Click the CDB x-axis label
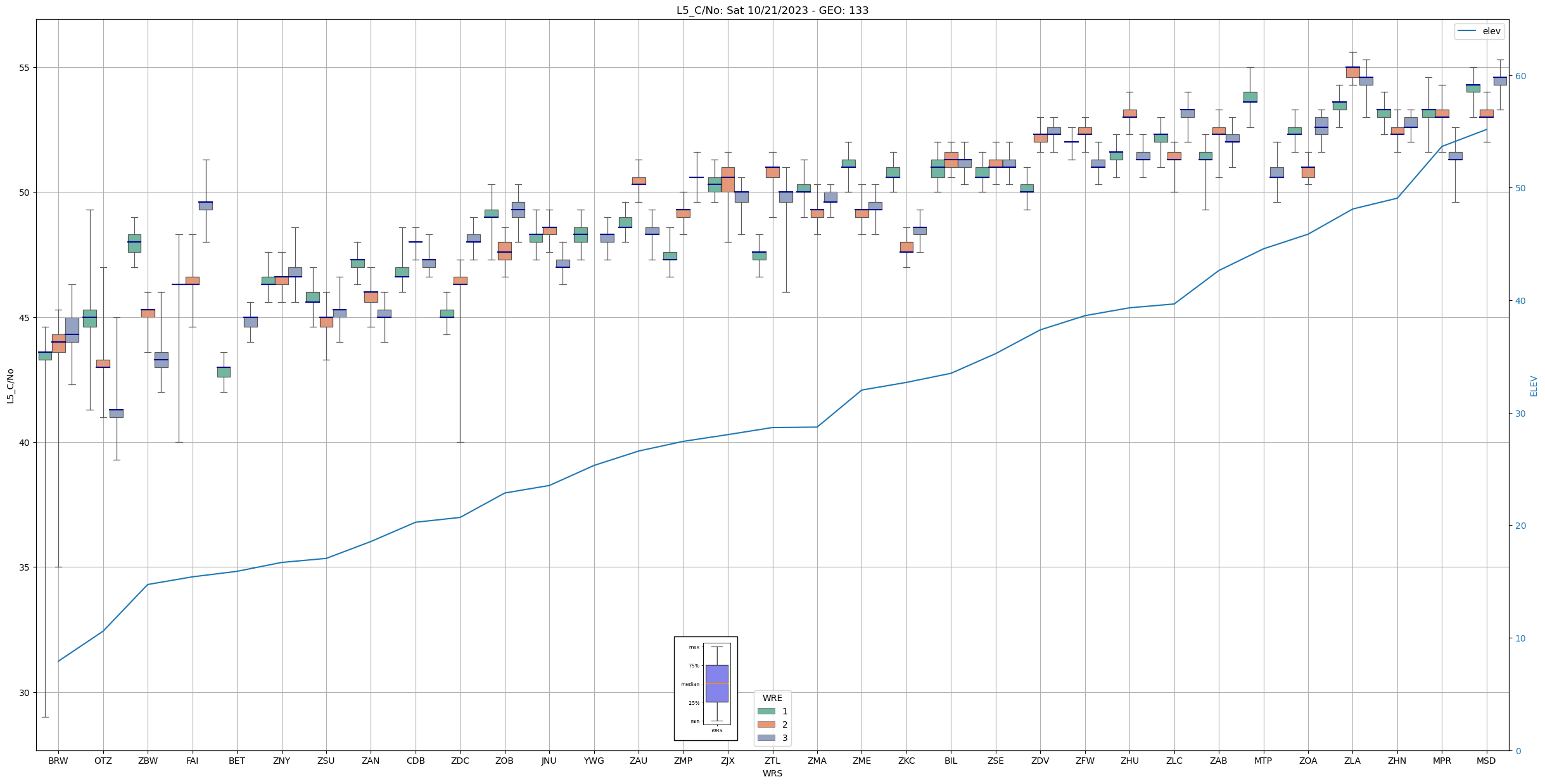 pyautogui.click(x=416, y=761)
